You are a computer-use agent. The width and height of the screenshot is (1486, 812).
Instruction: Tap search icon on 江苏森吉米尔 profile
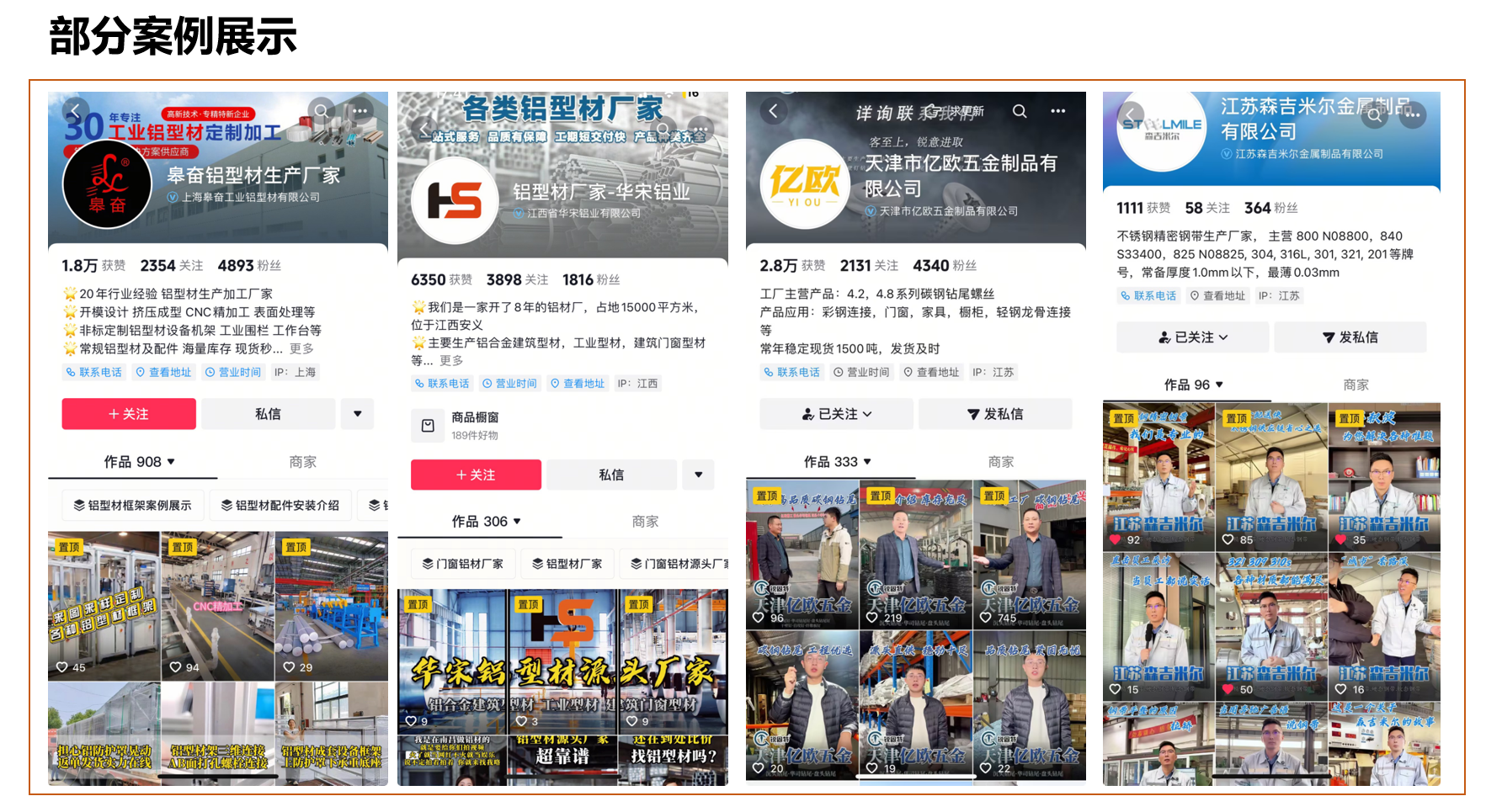pos(1375,114)
